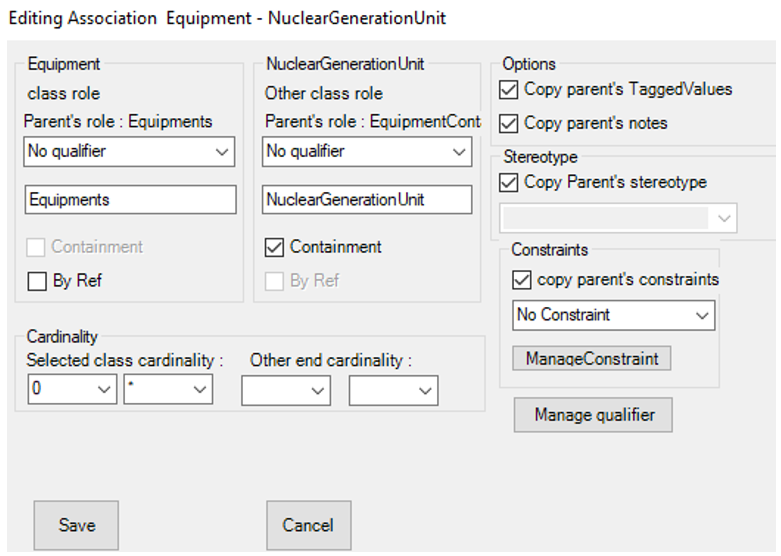
Task: Click Parent's role : EquipmentCont label
Action: point(373,122)
